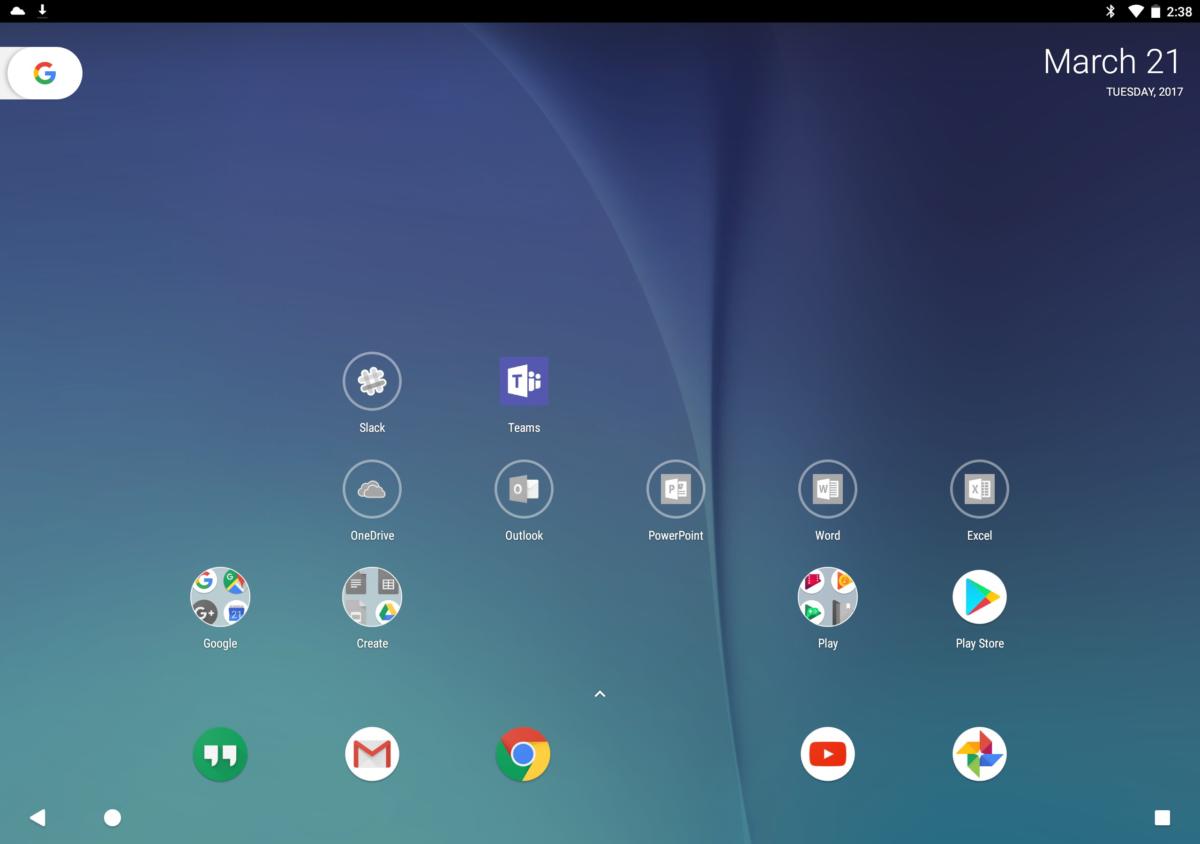Tap the Back navigation button
Image resolution: width=1200 pixels, height=844 pixels.
point(38,818)
